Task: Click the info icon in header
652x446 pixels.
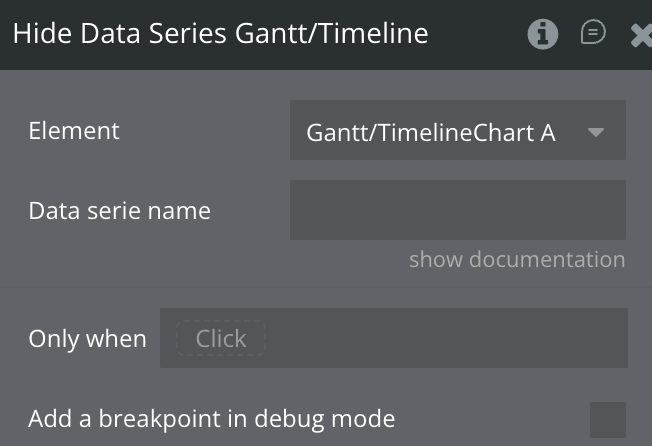Action: (x=543, y=34)
